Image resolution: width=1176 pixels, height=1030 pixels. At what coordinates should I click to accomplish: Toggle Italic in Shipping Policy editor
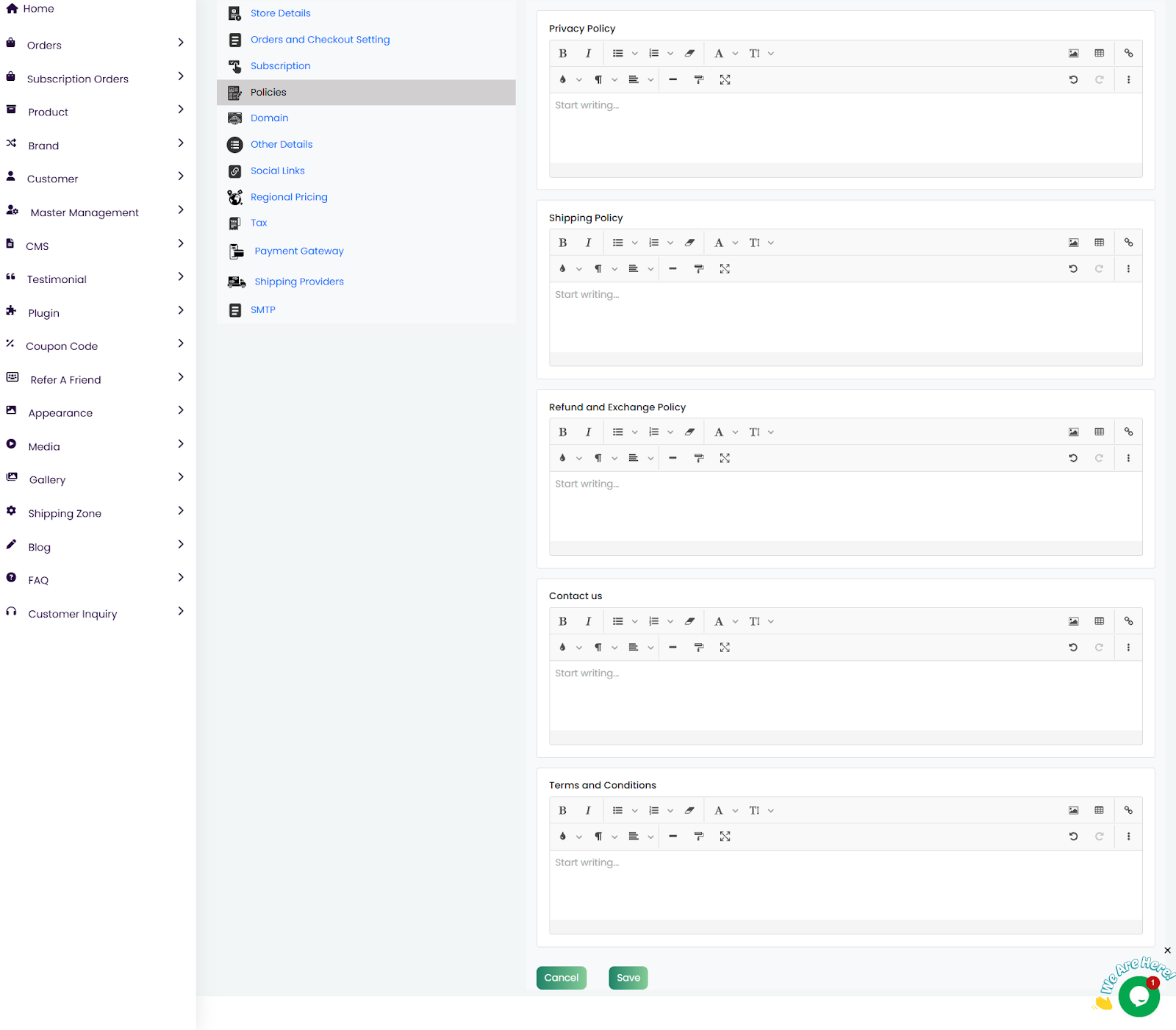click(x=588, y=243)
